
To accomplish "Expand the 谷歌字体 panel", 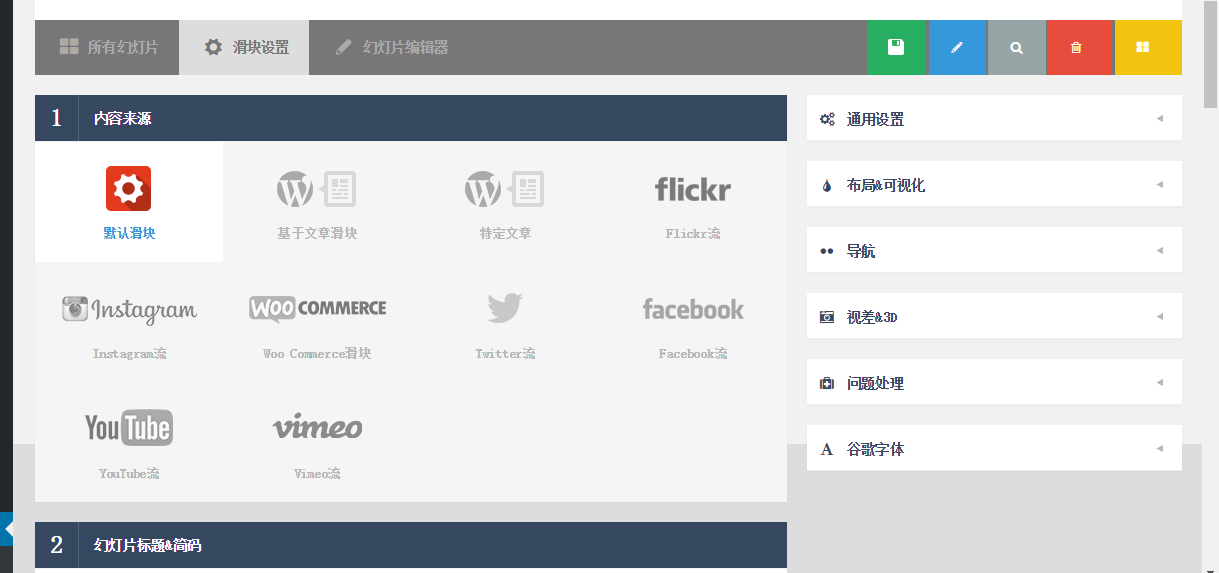I will pos(993,449).
